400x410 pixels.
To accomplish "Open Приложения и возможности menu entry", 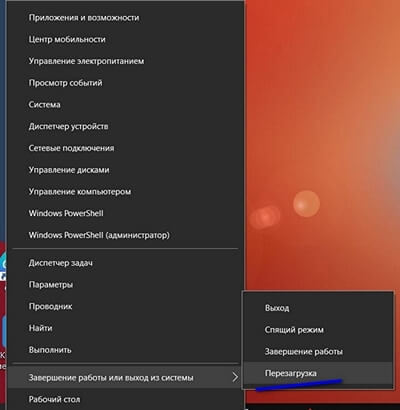I will point(125,18).
